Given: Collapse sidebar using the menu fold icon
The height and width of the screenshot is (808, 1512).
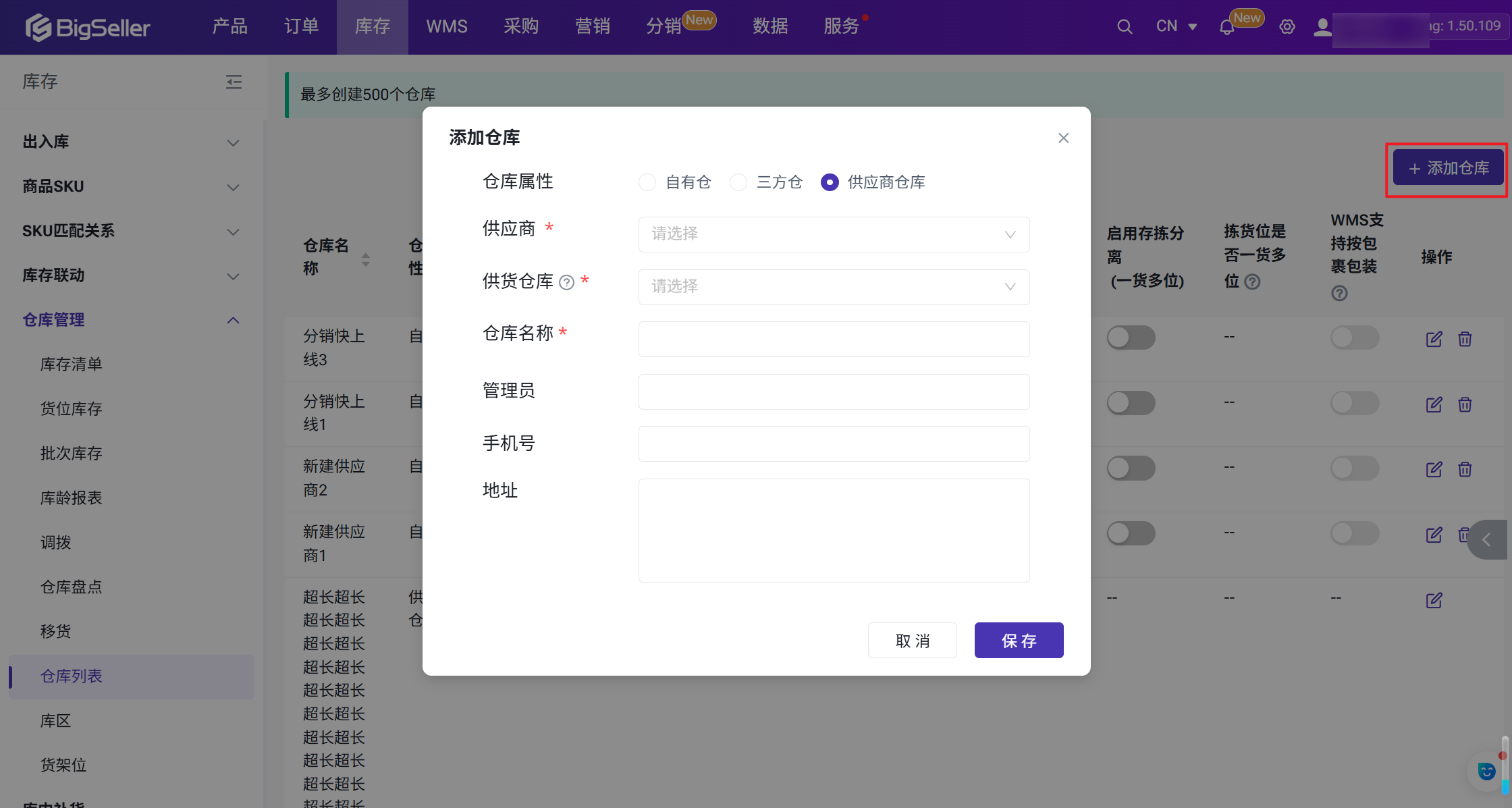Looking at the screenshot, I should (x=234, y=82).
